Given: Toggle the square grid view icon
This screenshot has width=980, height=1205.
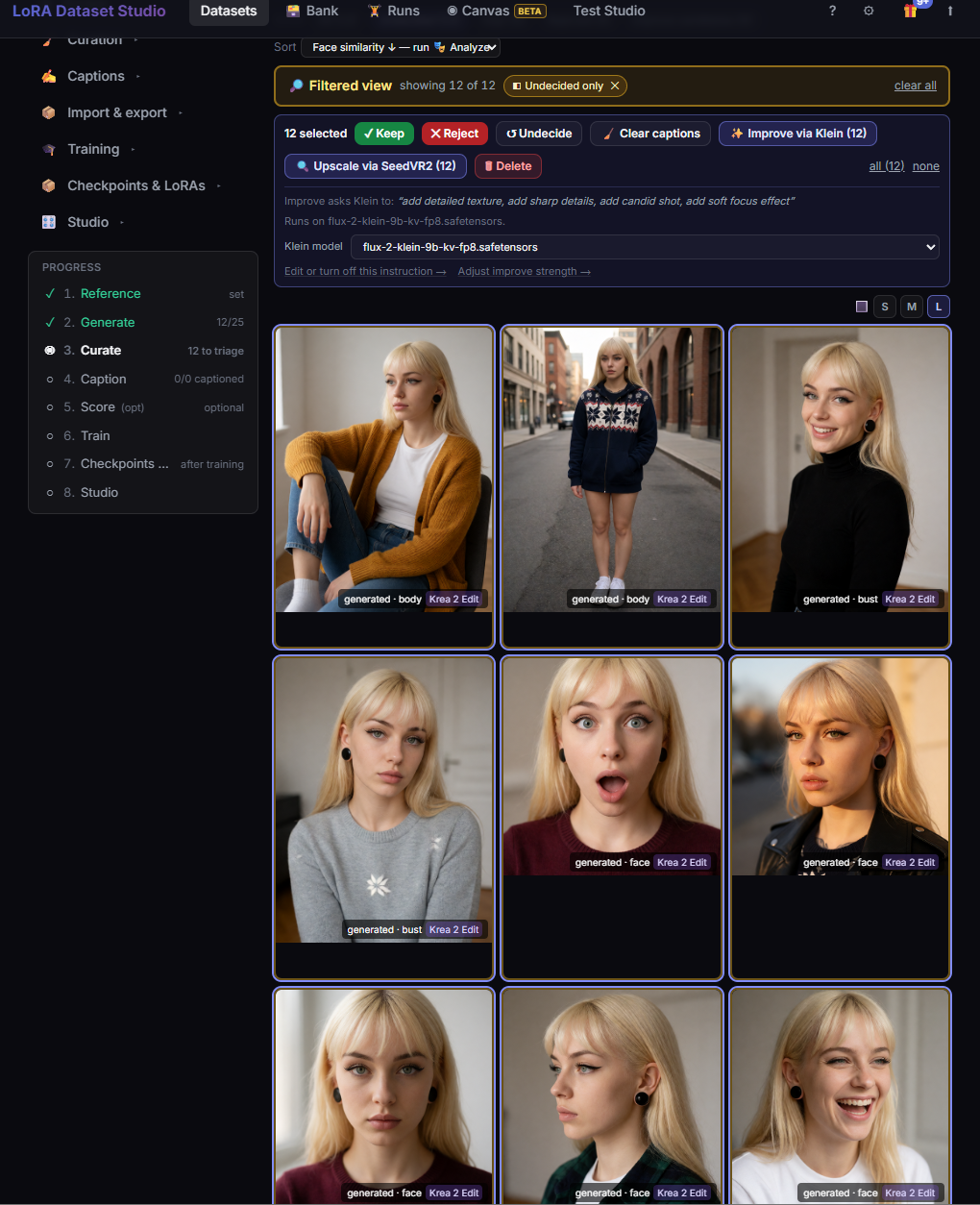Looking at the screenshot, I should (862, 307).
